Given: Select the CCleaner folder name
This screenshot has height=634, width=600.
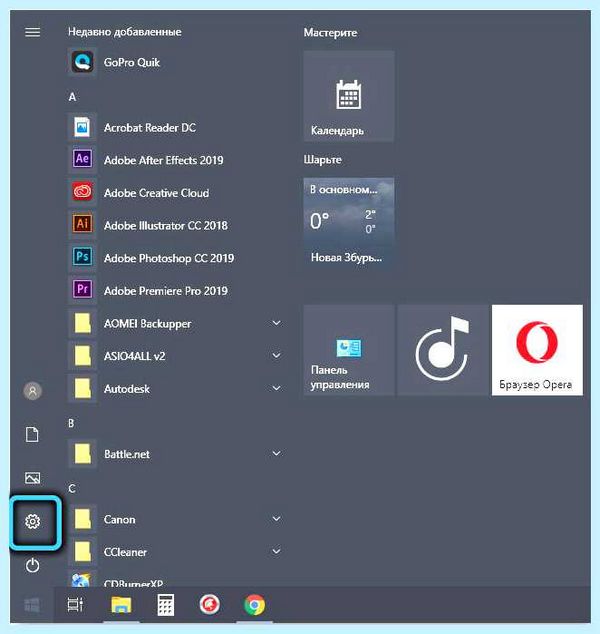Looking at the screenshot, I should 125,552.
